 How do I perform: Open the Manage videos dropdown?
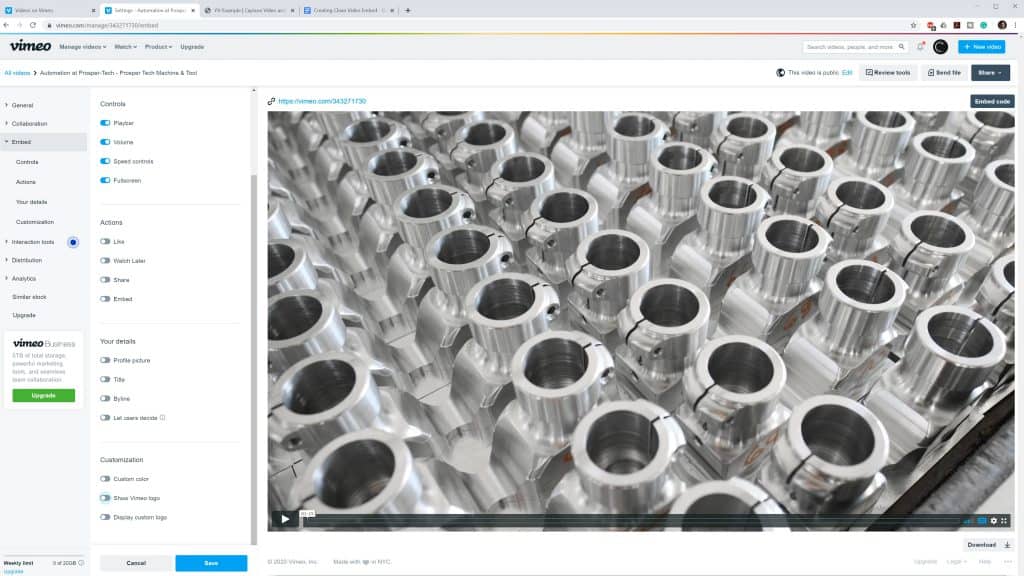click(83, 47)
